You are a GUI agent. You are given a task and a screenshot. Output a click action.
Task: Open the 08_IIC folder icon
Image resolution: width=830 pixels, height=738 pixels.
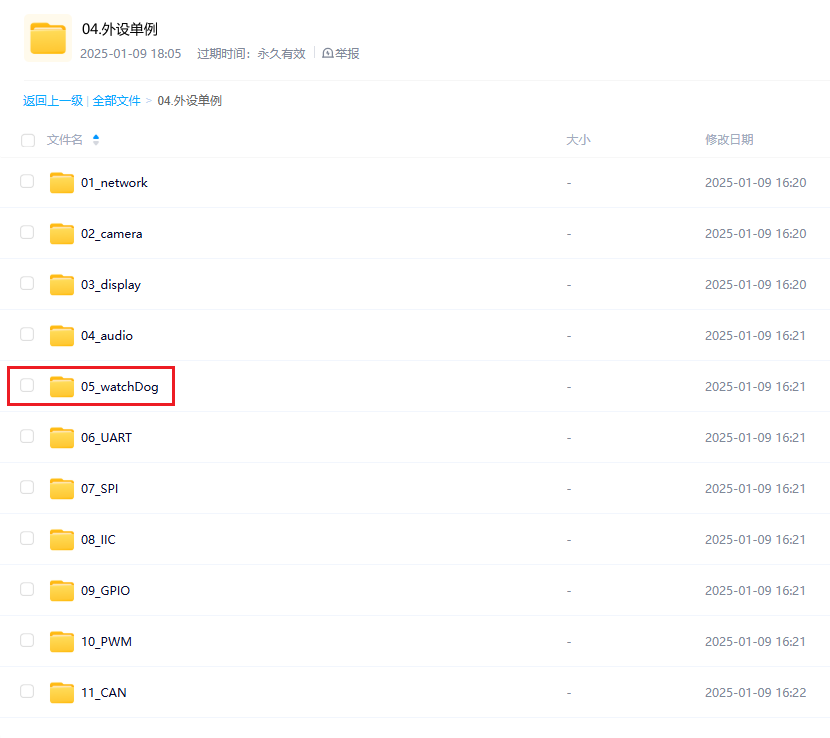point(61,539)
